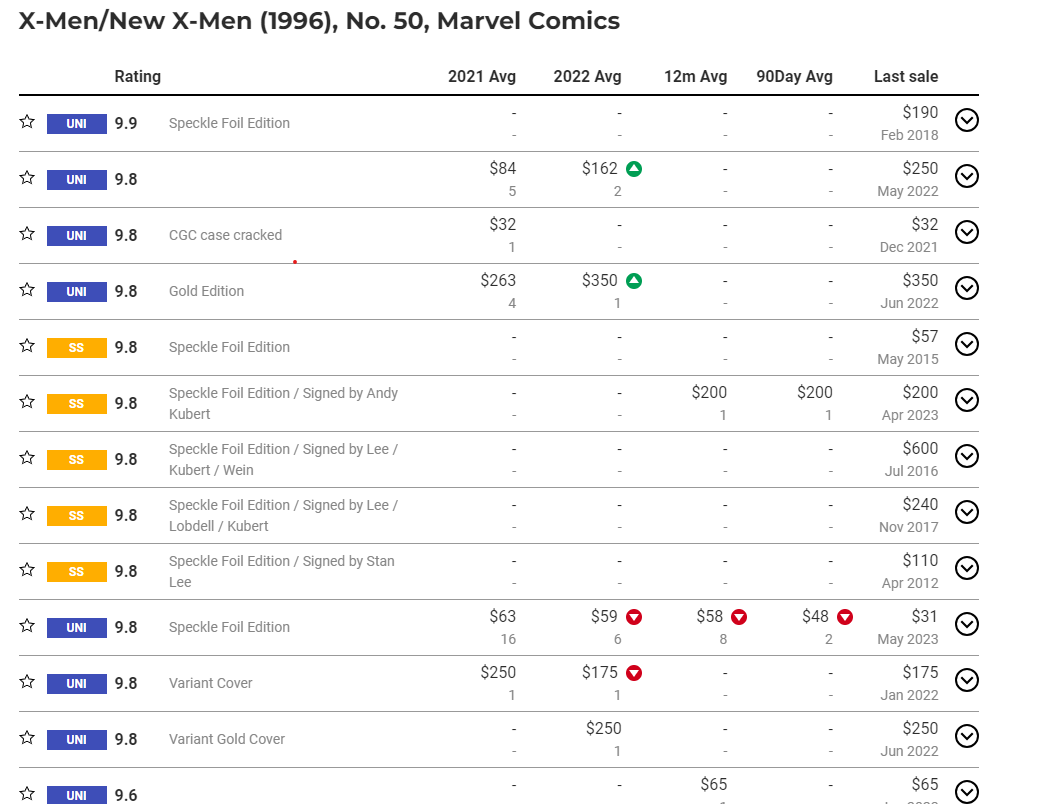Viewport: 1049px width, 804px height.
Task: Click the green up arrow next to $162
Action: click(633, 168)
